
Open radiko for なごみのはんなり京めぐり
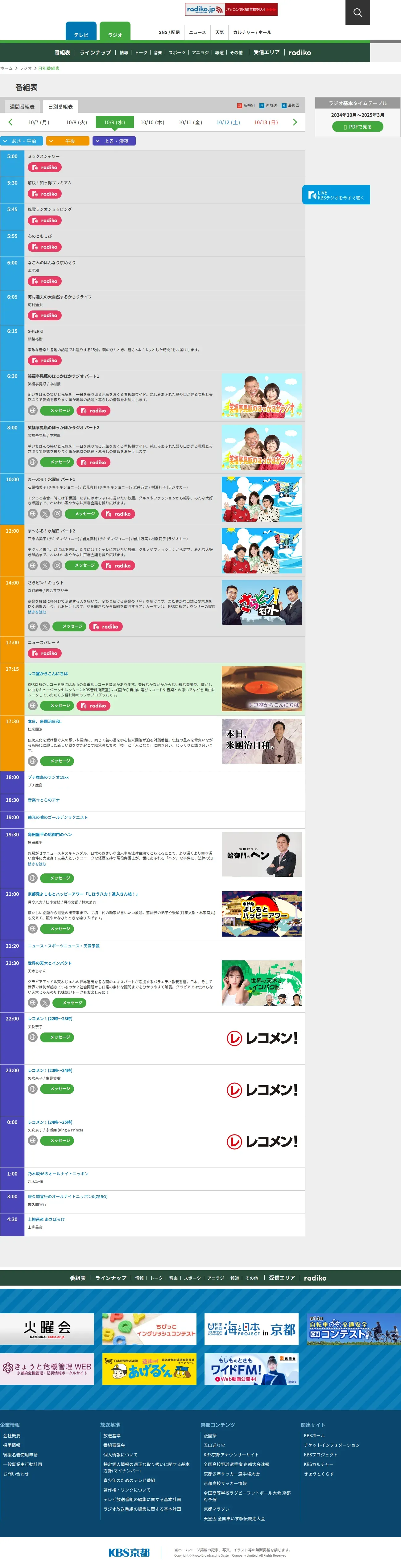point(44,281)
